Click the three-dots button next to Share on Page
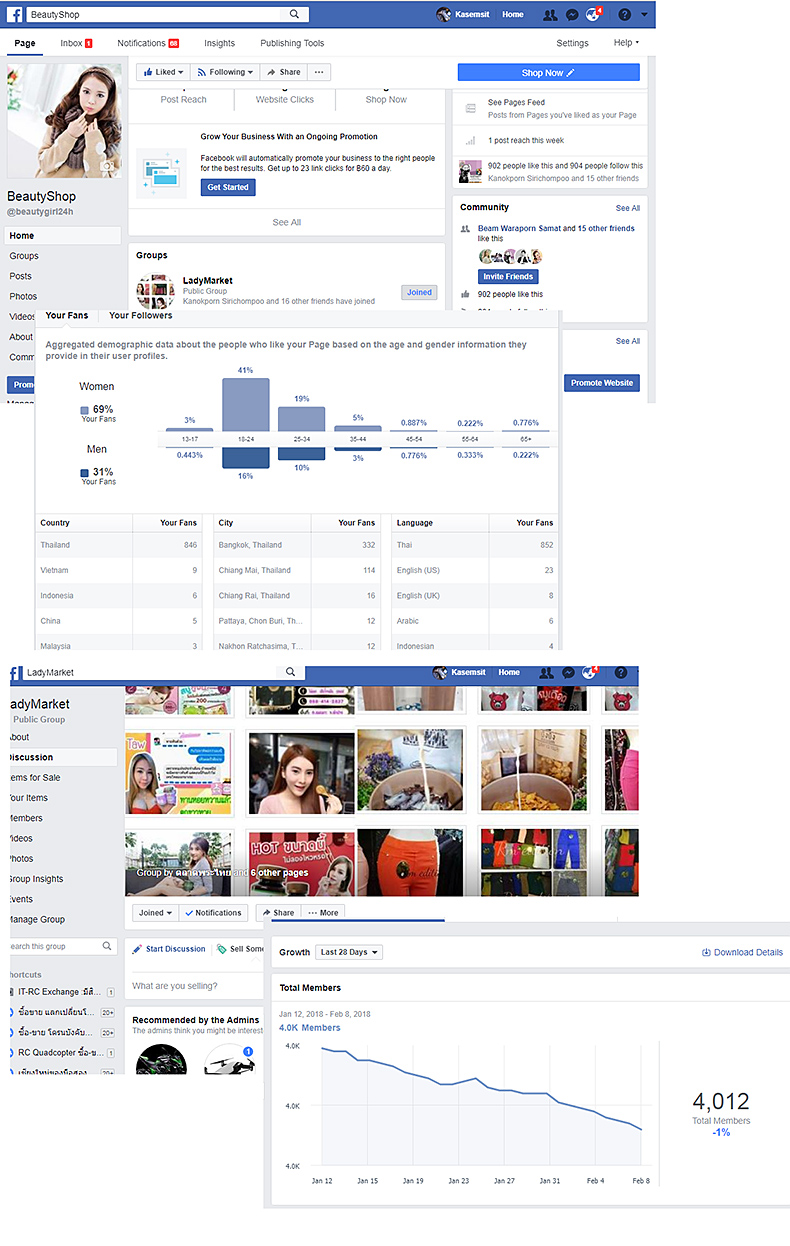Viewport: 790px width, 1246px height. click(319, 72)
